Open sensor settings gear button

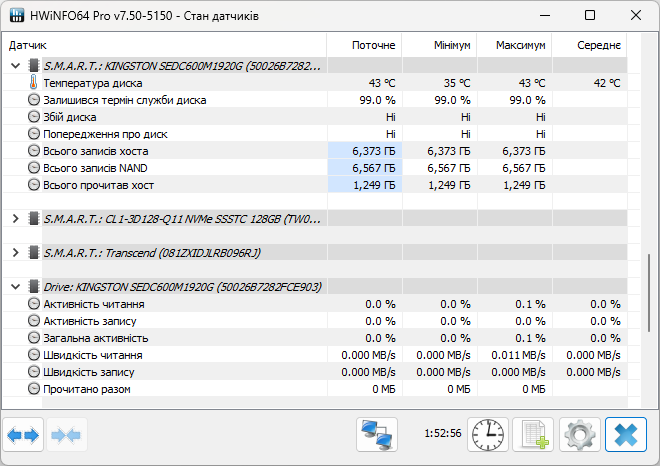[580, 434]
